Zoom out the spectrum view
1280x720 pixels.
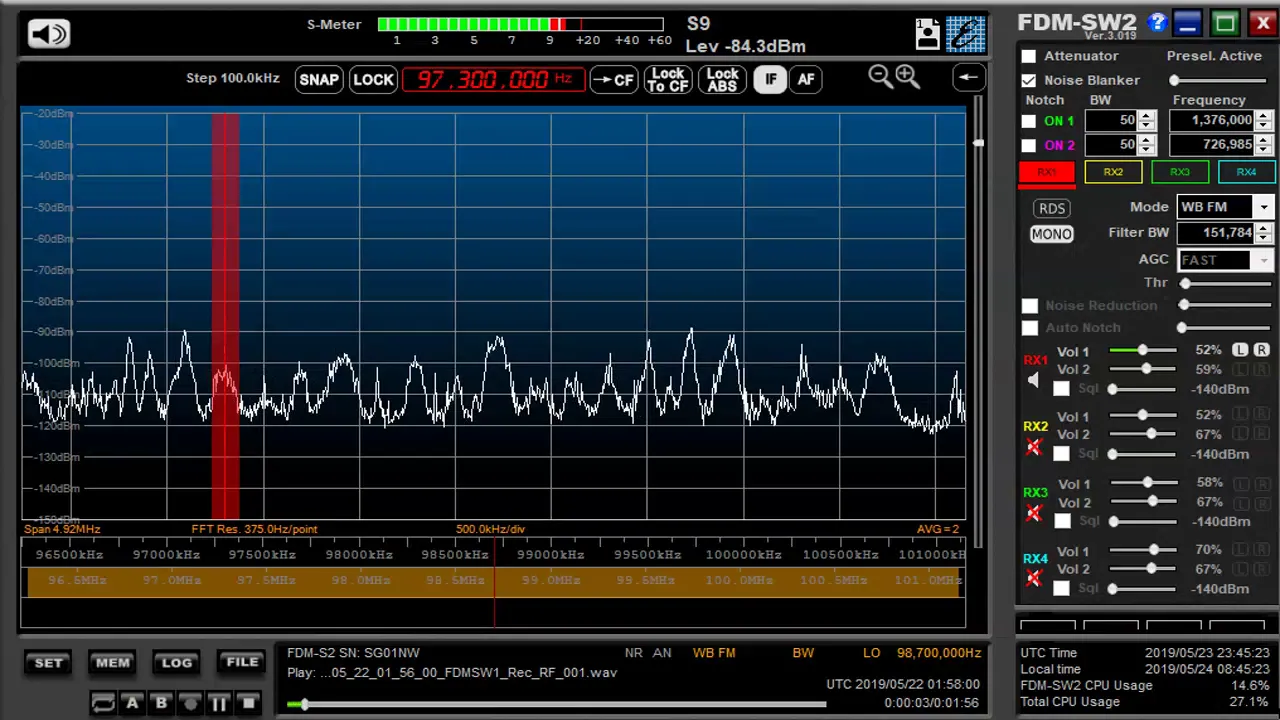(x=880, y=77)
